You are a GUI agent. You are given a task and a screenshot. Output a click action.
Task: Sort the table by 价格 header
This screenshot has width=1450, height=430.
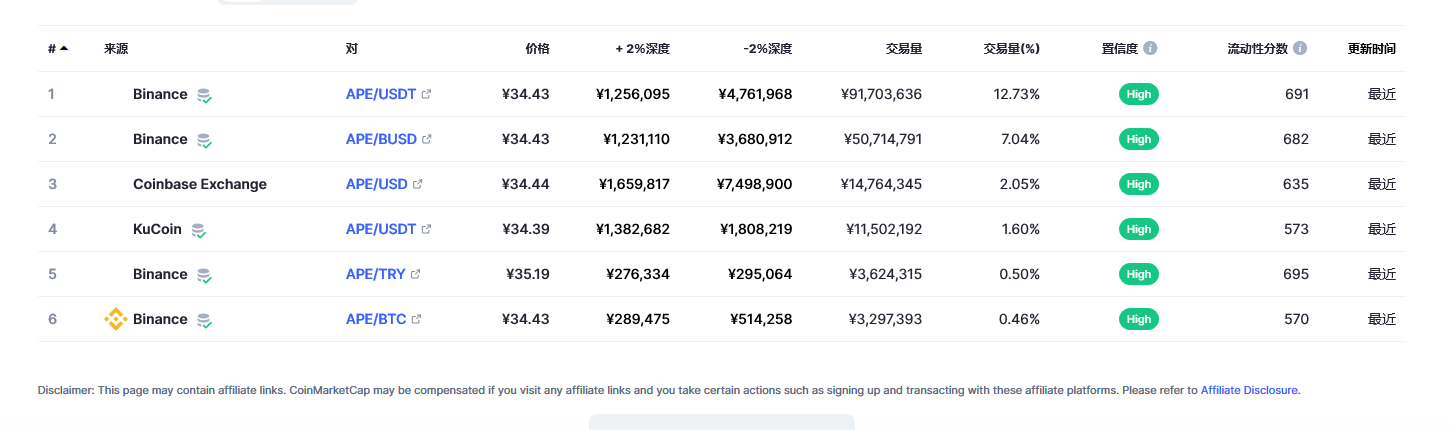pyautogui.click(x=537, y=48)
